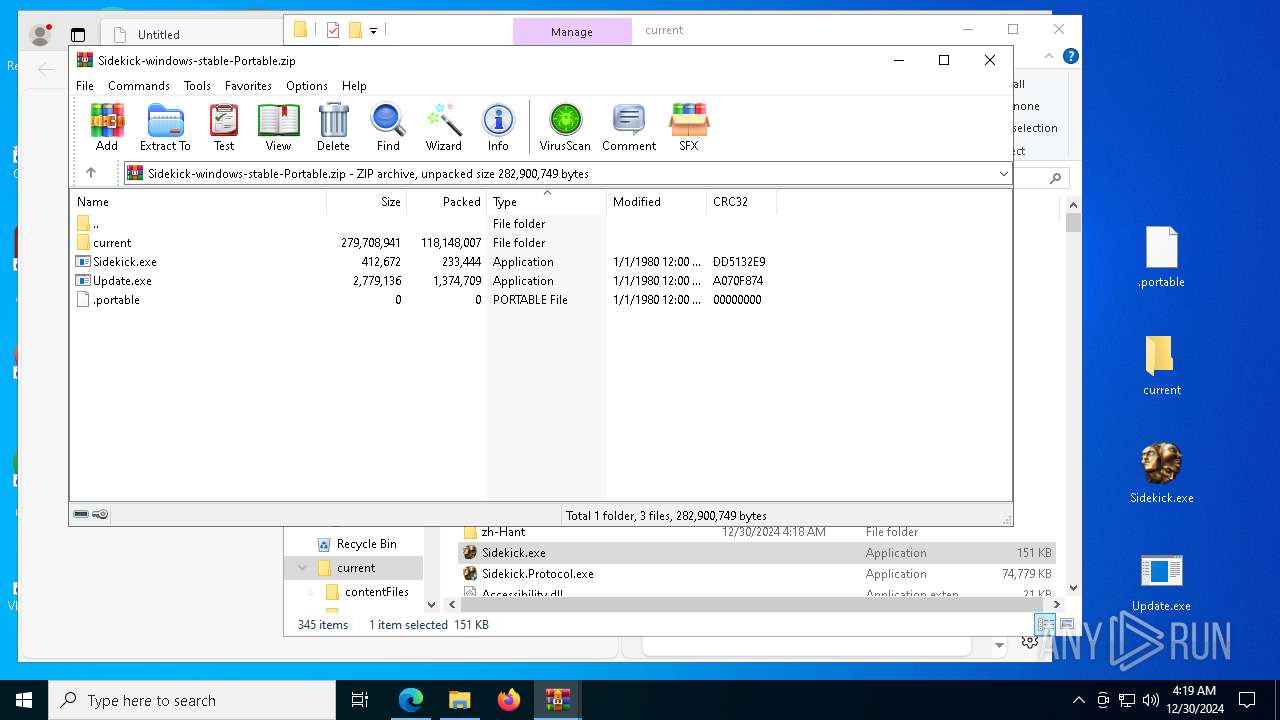Switch Explorer to large icons view
This screenshot has height=720, width=1280.
click(1066, 625)
